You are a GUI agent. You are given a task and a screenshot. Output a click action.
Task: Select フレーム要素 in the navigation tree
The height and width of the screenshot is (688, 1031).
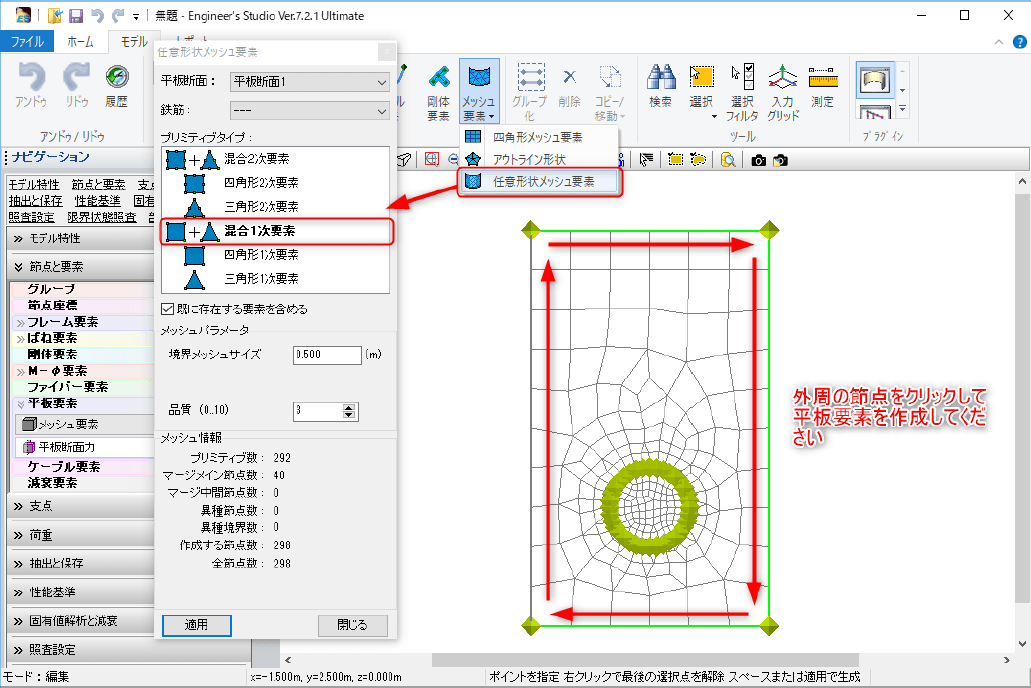point(82,322)
